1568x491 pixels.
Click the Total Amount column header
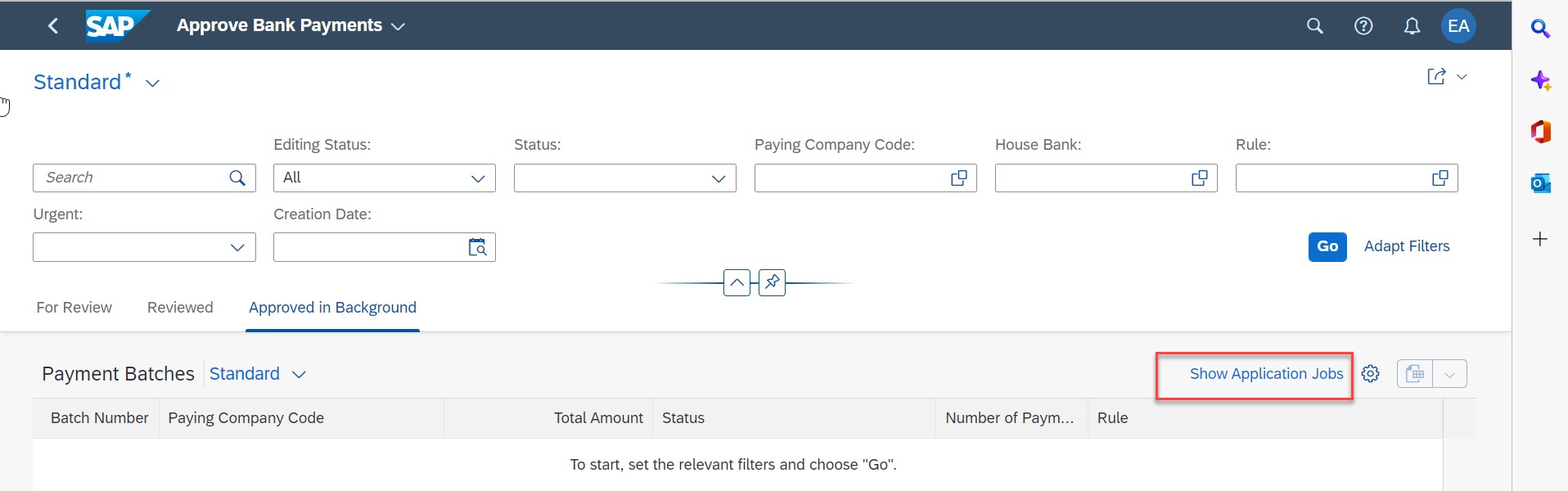tap(548, 418)
